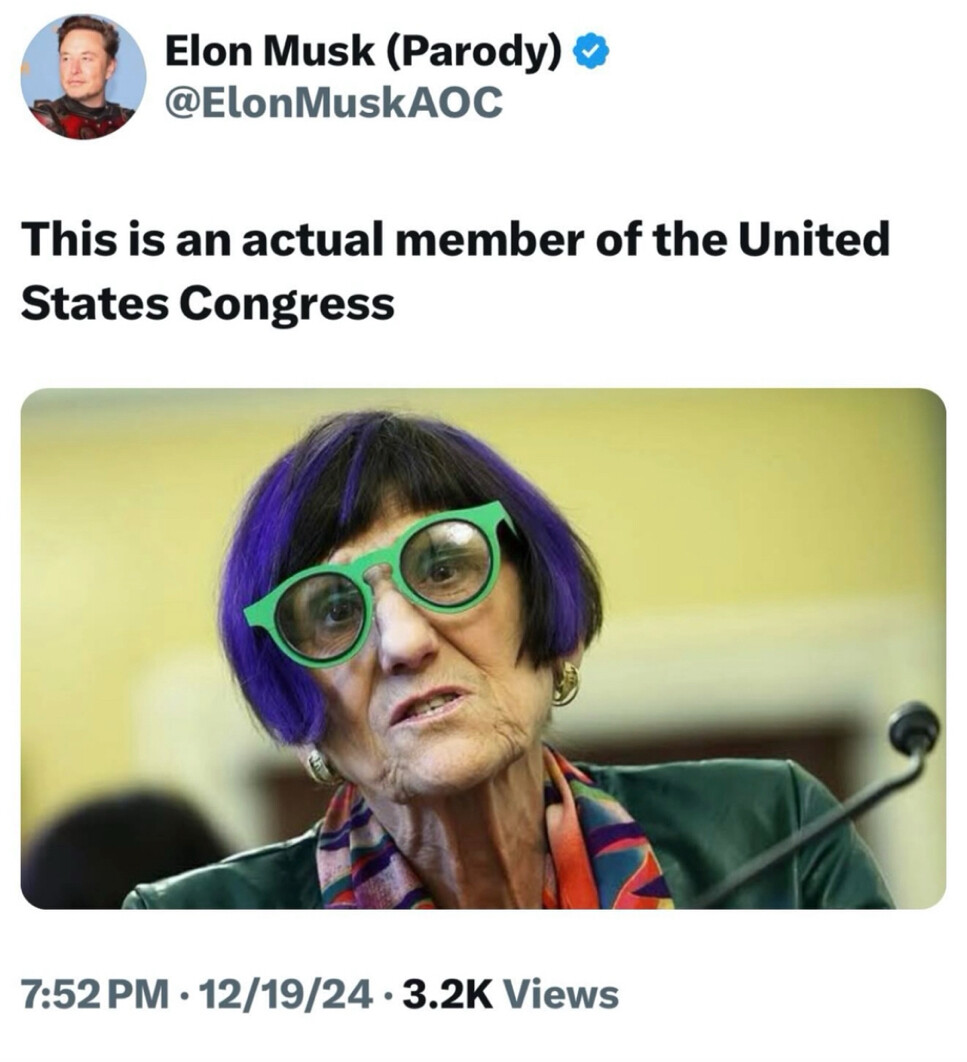Click the word "United" in the tweet

click(x=822, y=240)
